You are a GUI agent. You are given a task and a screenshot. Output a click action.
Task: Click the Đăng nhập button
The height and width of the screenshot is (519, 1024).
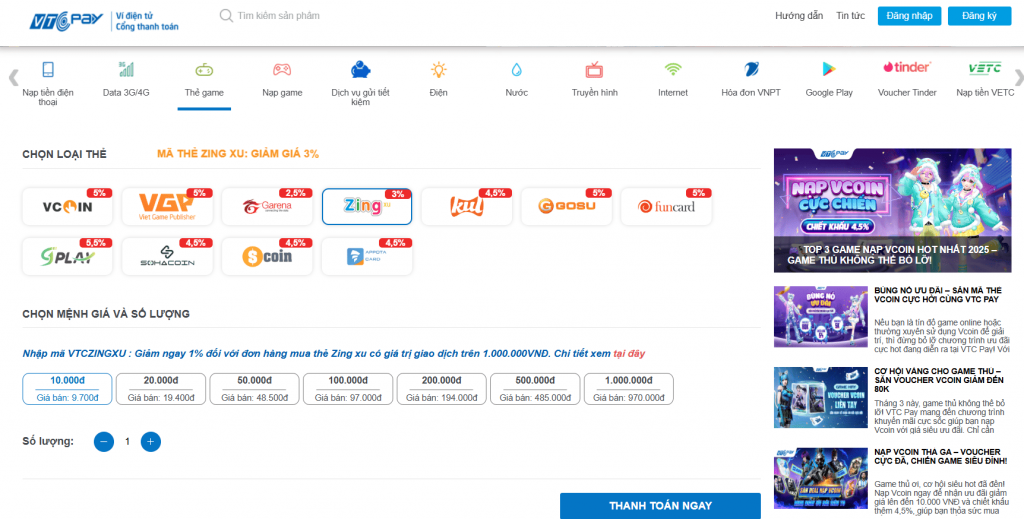pos(909,16)
